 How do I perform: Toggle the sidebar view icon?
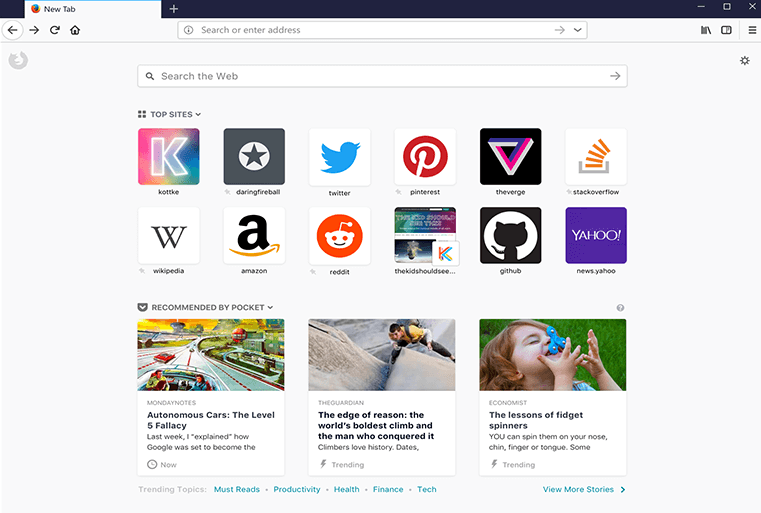[x=726, y=30]
